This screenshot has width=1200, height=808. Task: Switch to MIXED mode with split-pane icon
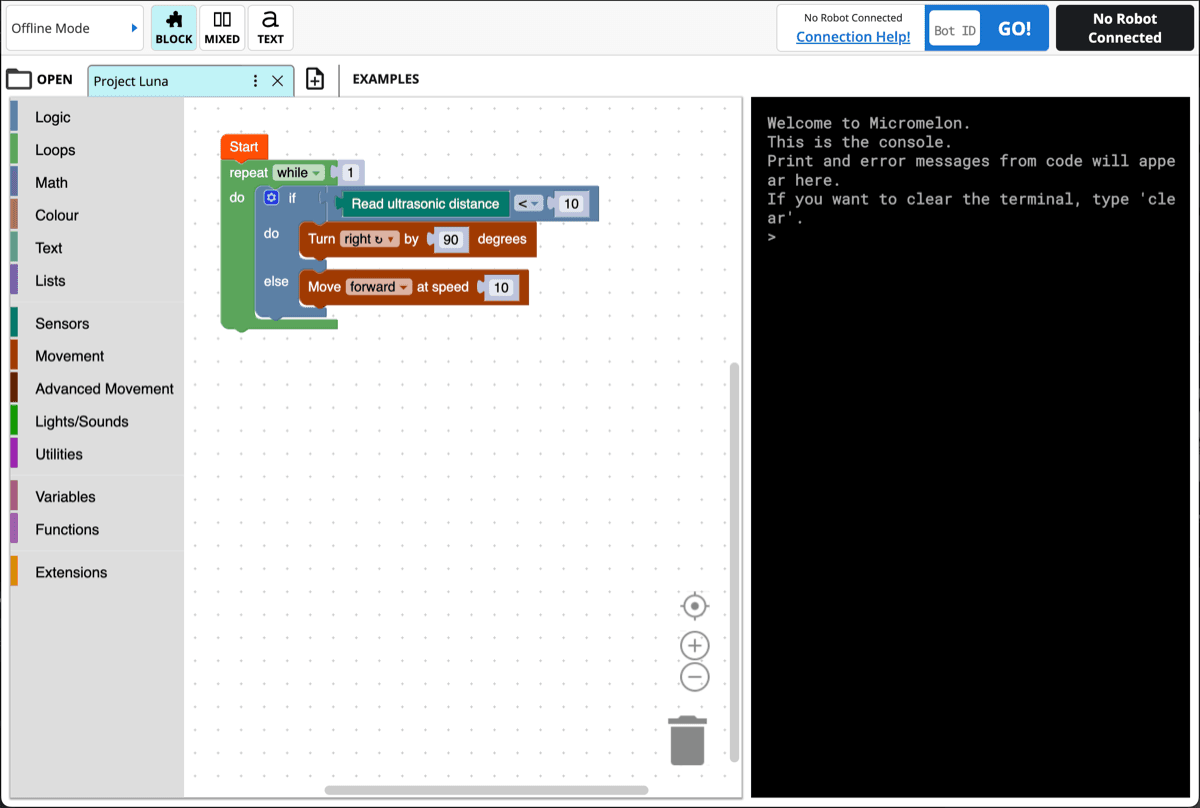[x=221, y=27]
